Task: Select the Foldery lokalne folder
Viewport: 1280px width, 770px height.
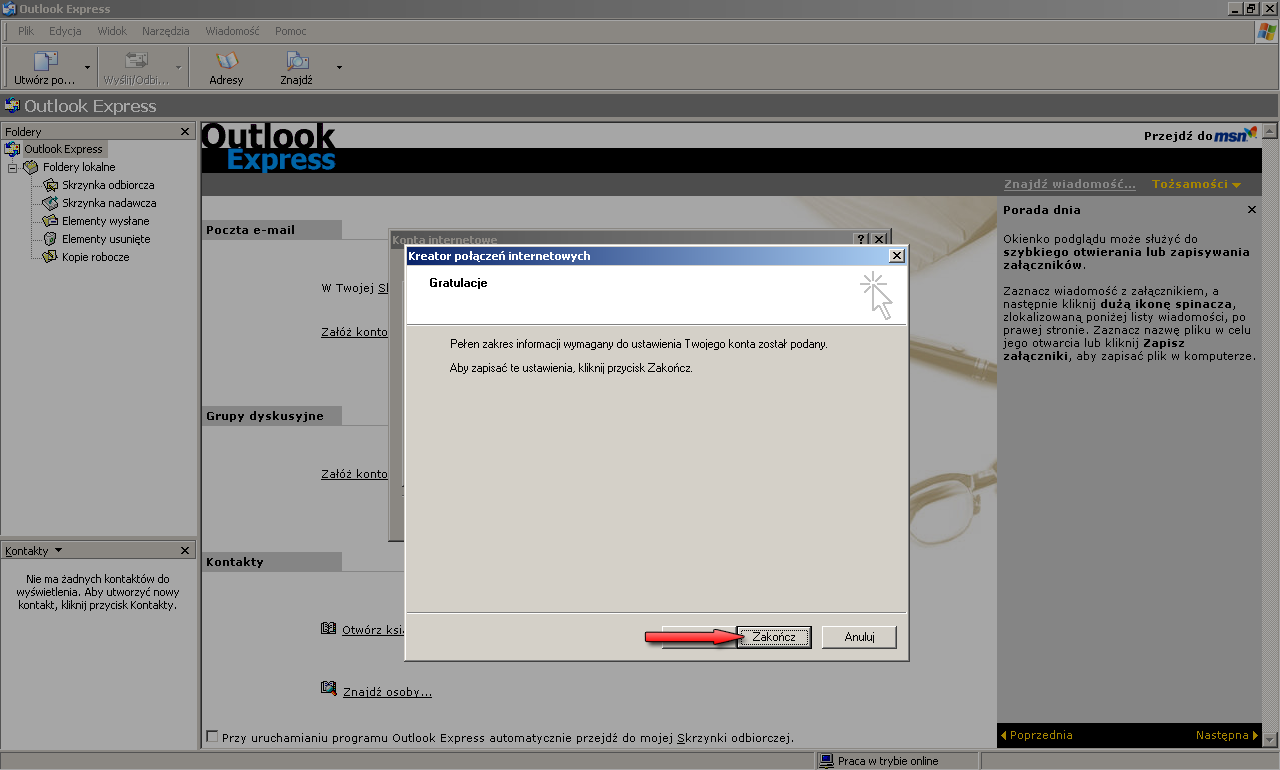Action: 79,167
